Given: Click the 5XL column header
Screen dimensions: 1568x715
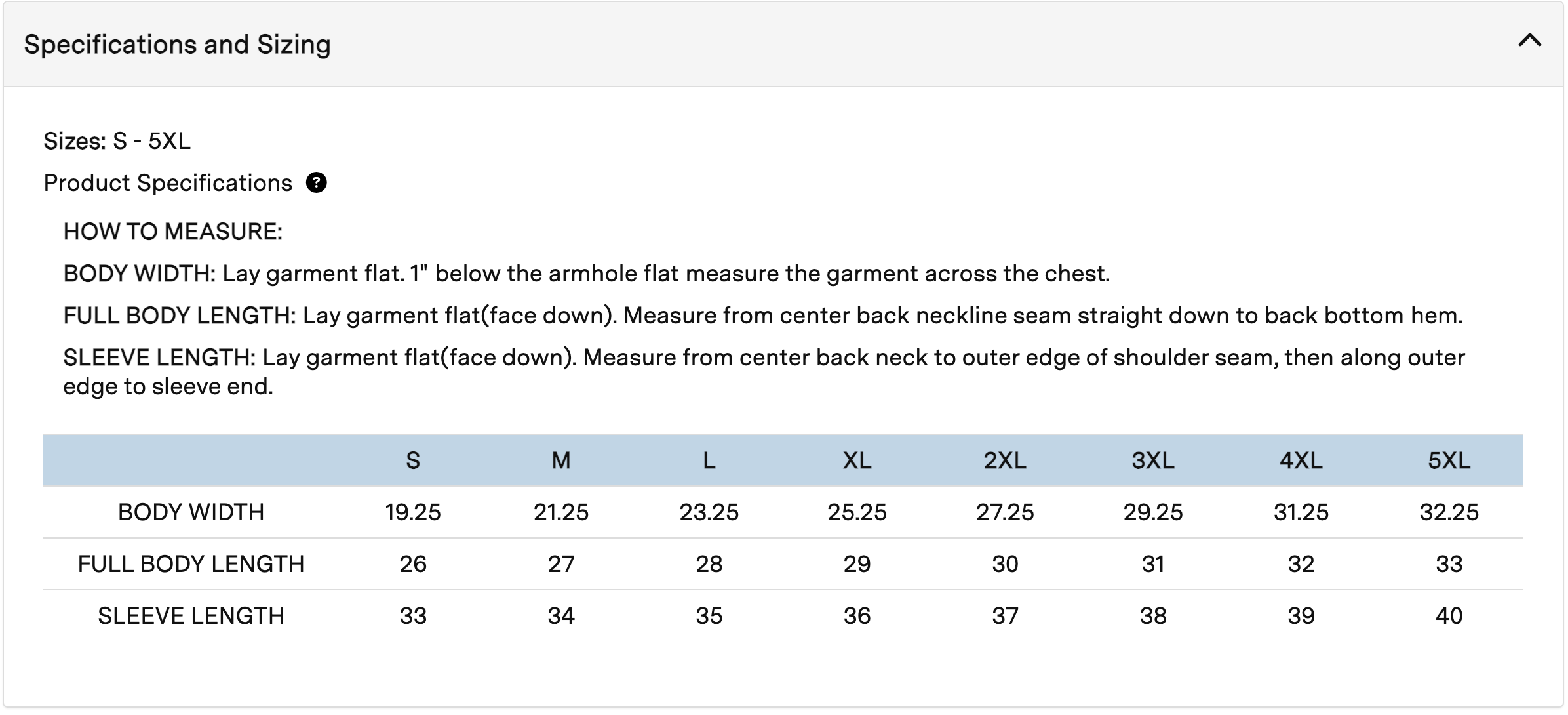Looking at the screenshot, I should click(x=1449, y=460).
